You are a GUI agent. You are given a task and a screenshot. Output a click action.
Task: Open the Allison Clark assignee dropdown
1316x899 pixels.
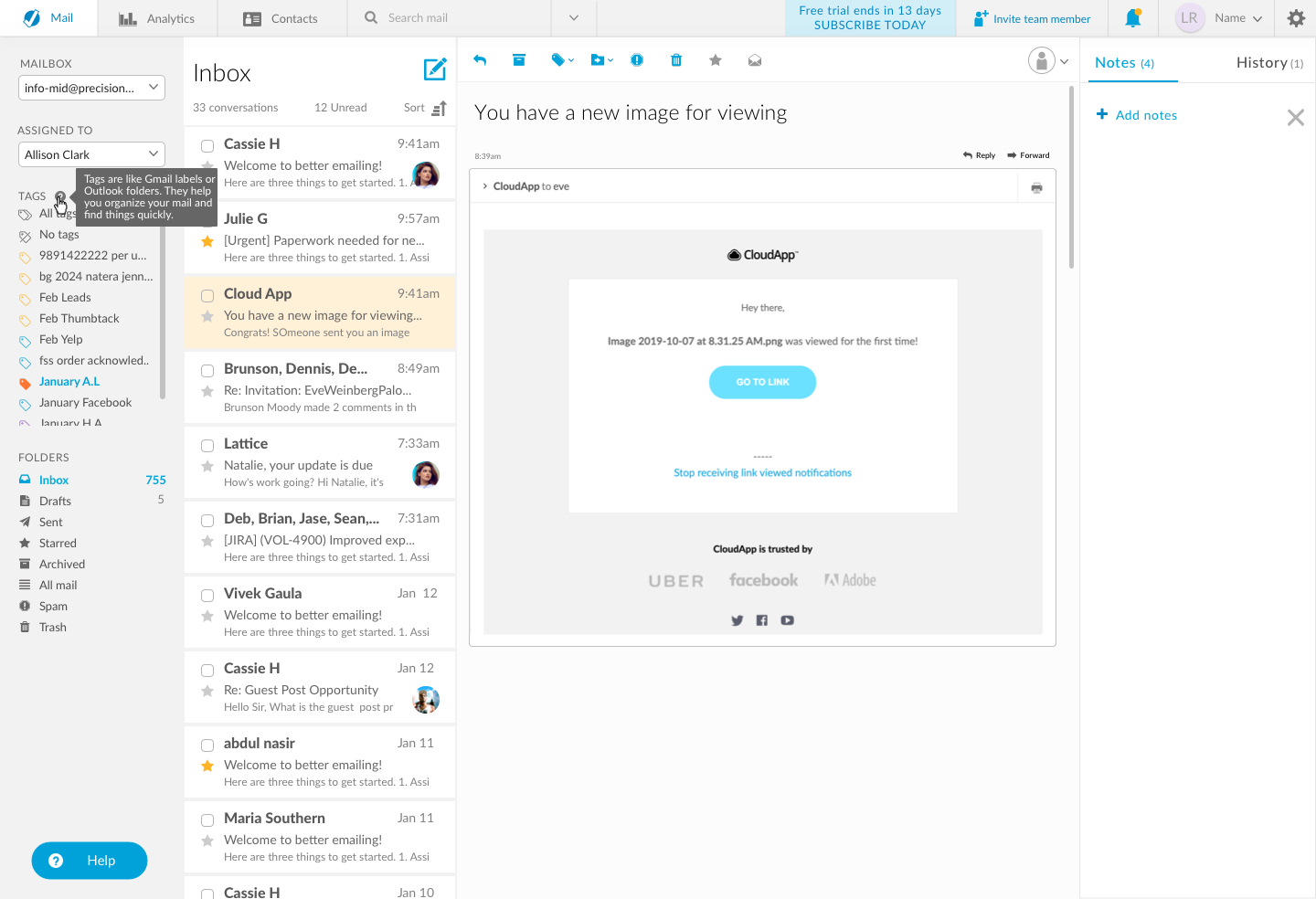91,154
